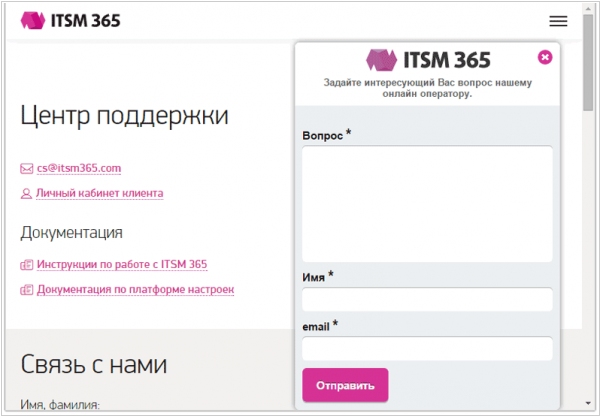Open the cs@itsm365.com email link

click(79, 169)
